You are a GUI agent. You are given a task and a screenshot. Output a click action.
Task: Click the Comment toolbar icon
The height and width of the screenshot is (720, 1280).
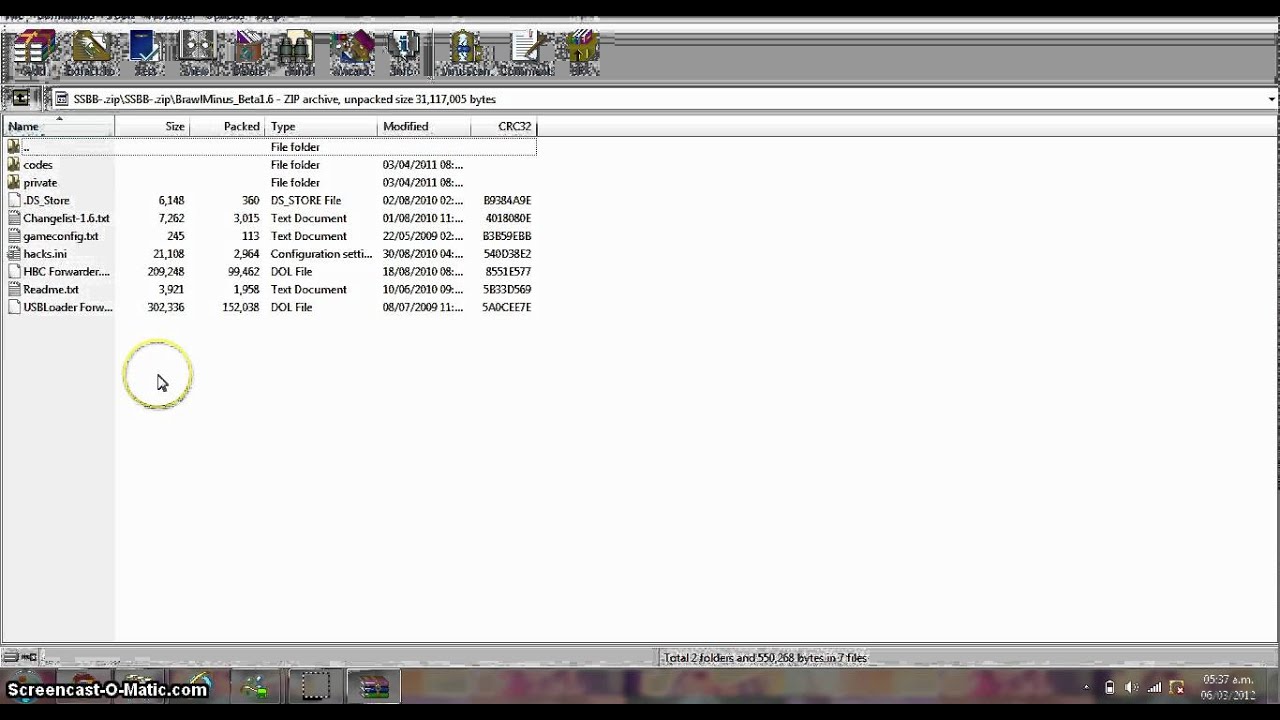pos(527,52)
